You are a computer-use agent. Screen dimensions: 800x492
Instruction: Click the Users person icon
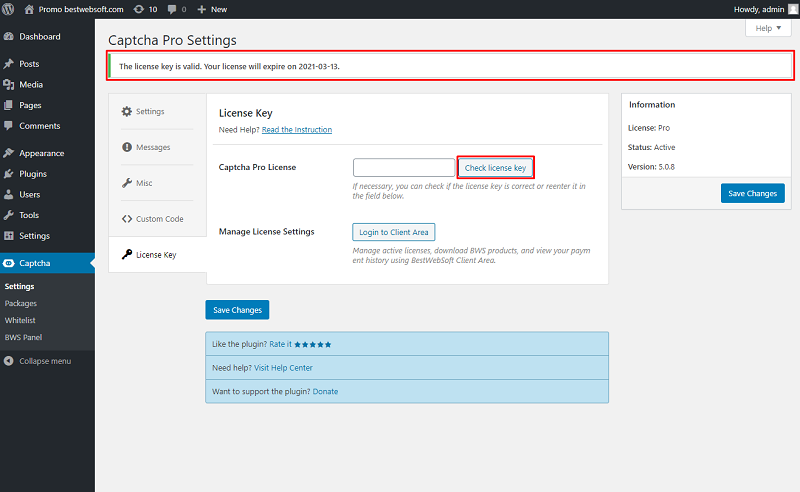point(8,194)
